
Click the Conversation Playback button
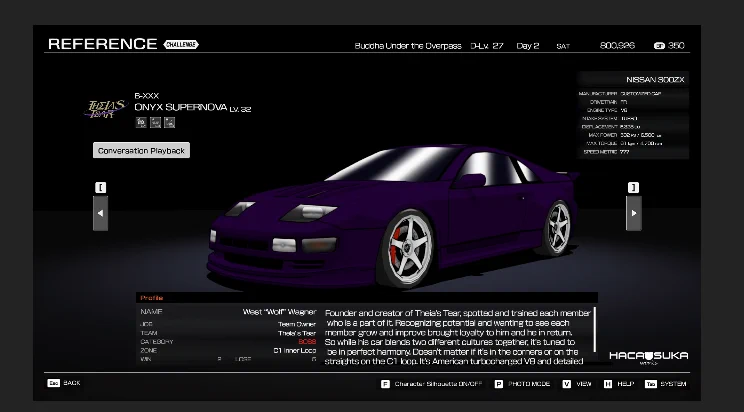click(x=141, y=150)
